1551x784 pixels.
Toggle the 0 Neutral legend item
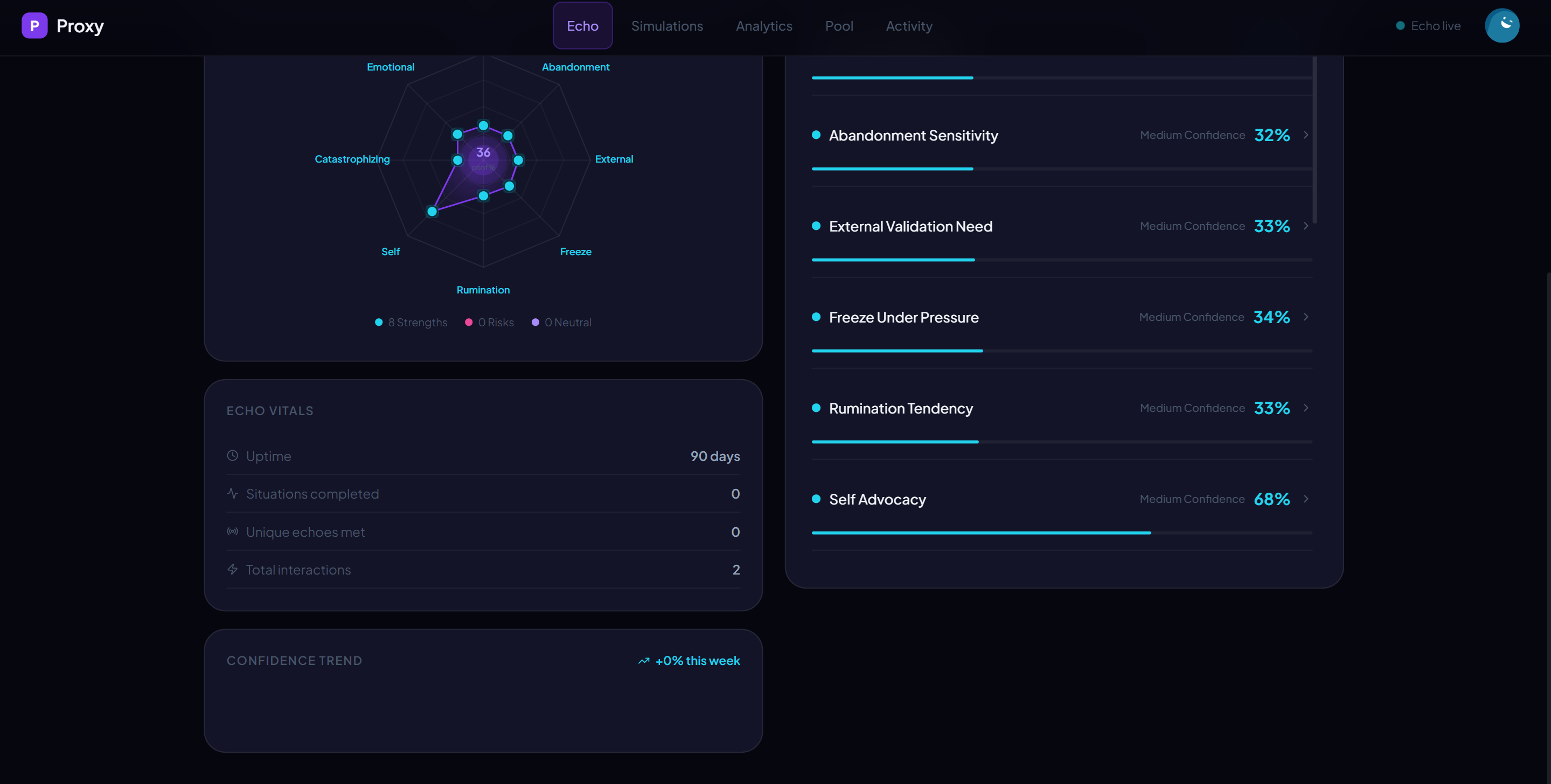click(x=561, y=323)
